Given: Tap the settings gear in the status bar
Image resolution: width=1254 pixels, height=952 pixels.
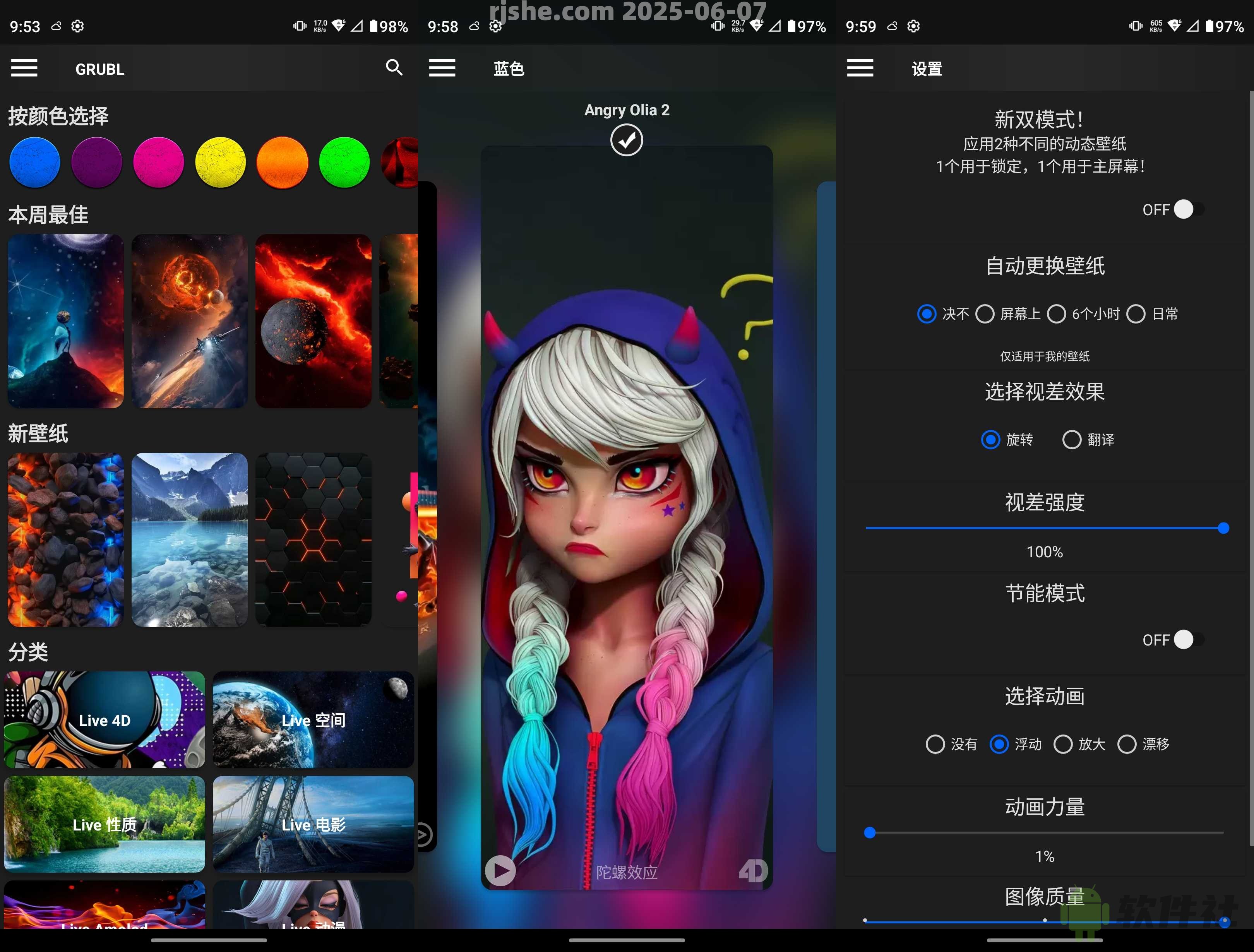Looking at the screenshot, I should click(x=78, y=26).
